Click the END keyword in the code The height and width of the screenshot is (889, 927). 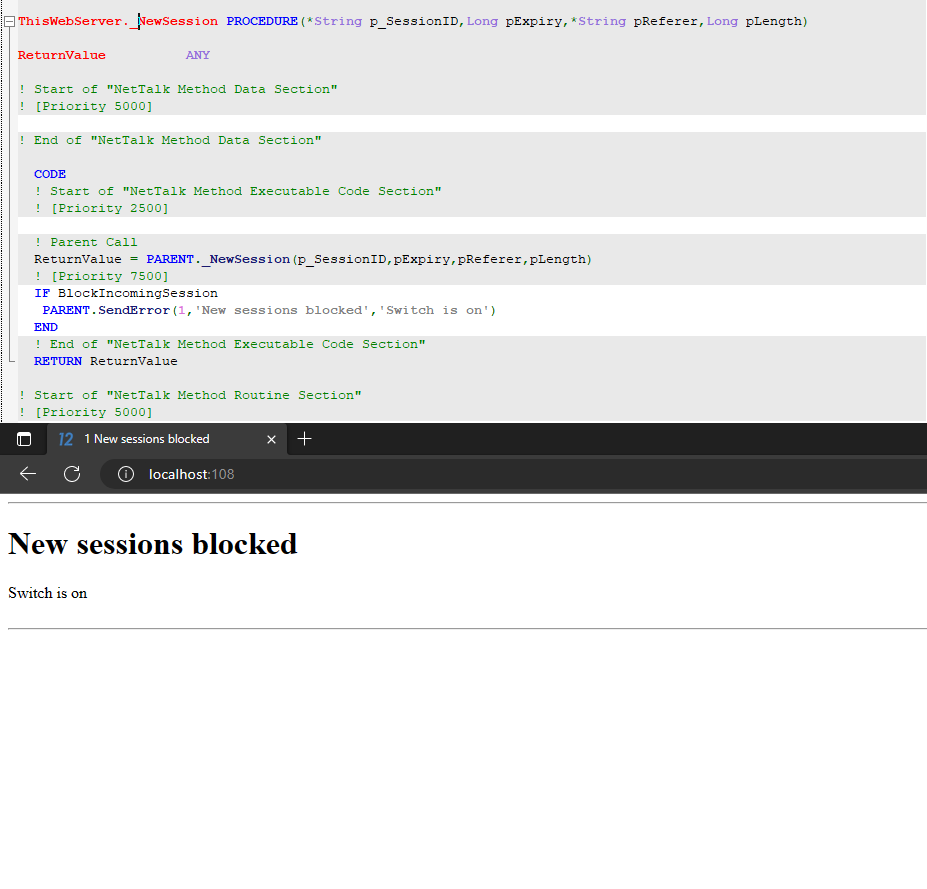pyautogui.click(x=46, y=327)
